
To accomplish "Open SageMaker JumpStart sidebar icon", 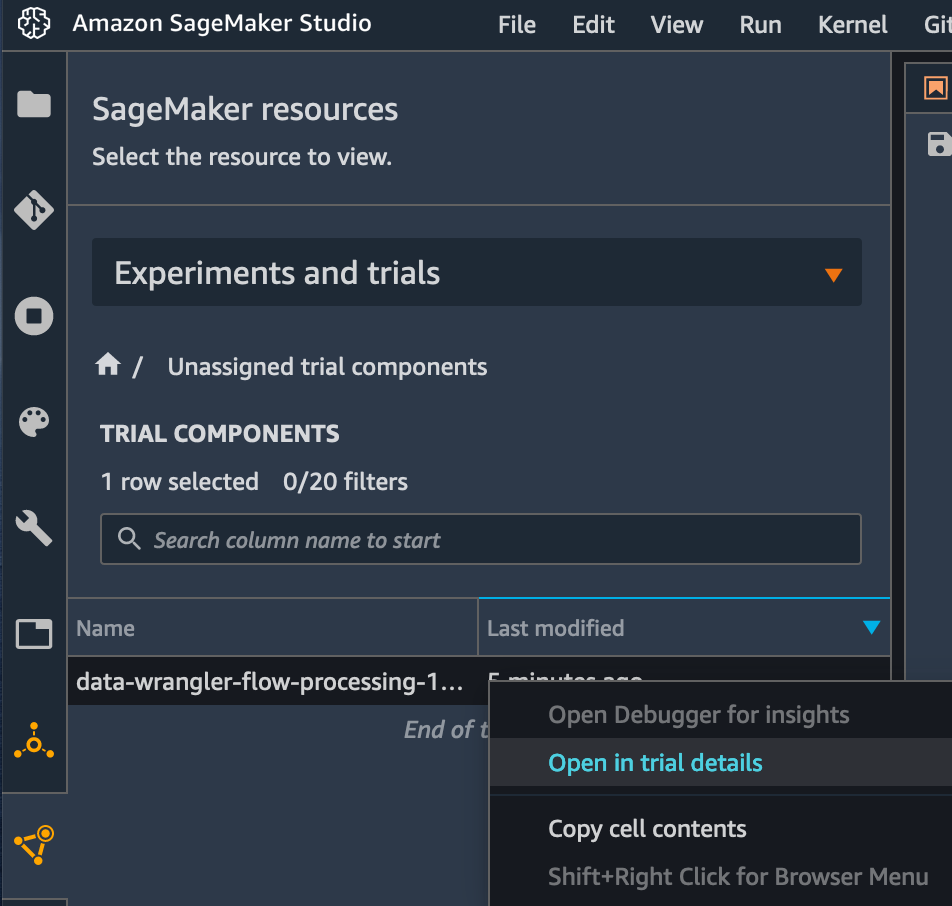I will (34, 740).
